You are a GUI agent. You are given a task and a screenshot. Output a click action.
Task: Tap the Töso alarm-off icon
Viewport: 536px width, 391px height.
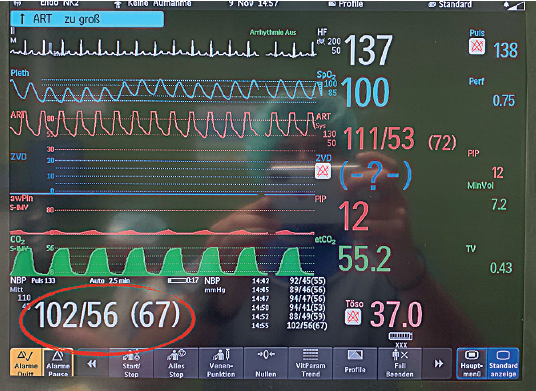tap(353, 317)
